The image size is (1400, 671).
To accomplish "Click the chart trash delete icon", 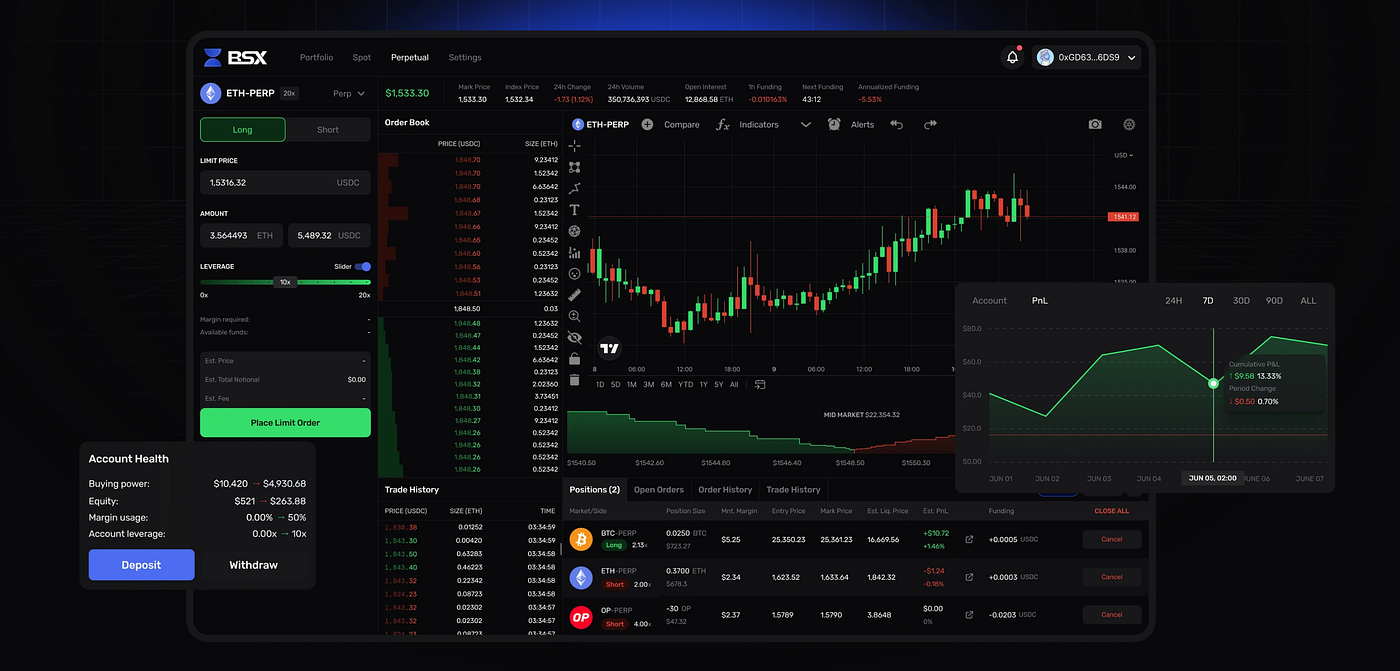I will coord(575,379).
